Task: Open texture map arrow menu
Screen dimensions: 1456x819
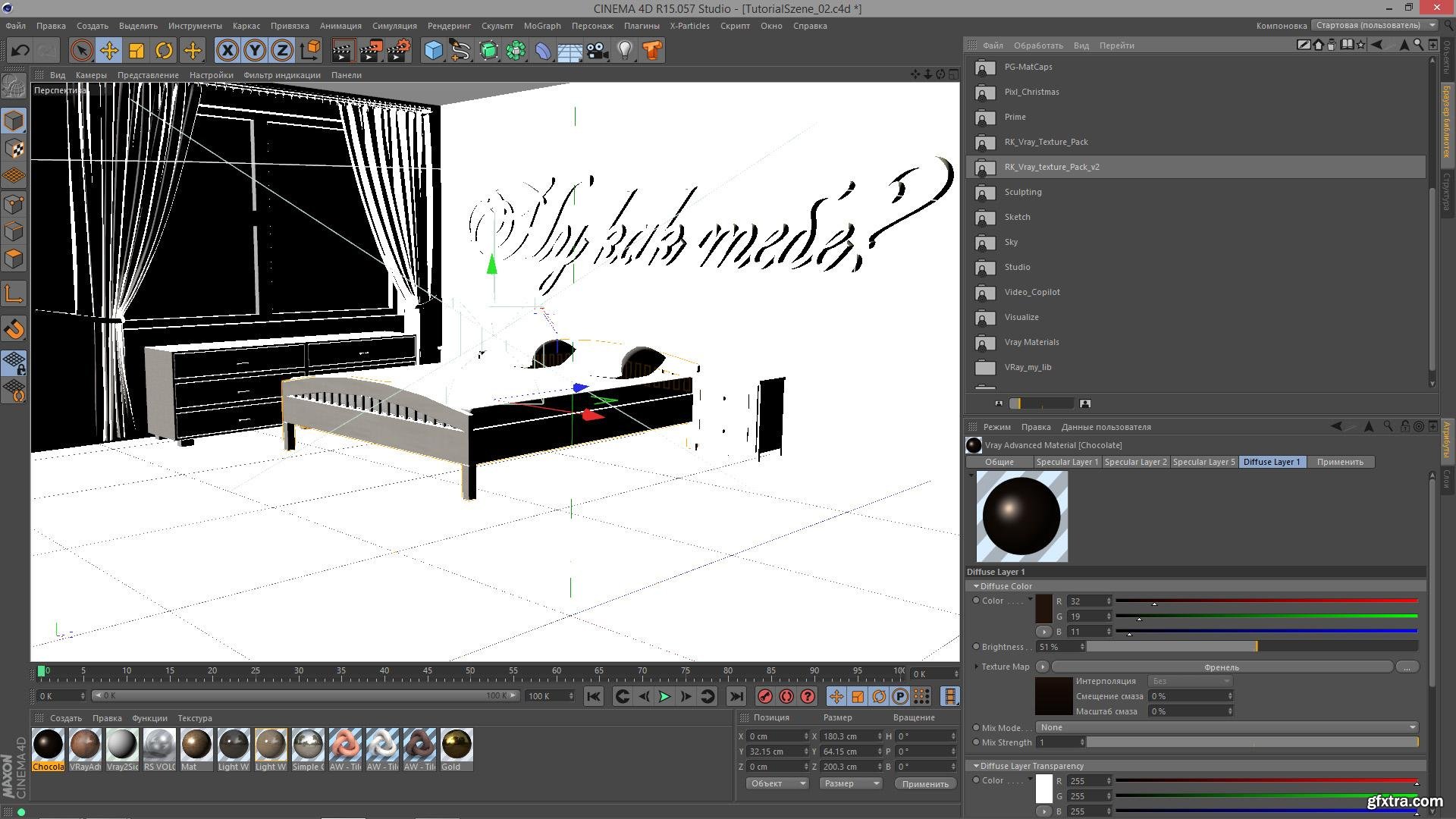Action: (x=1043, y=667)
